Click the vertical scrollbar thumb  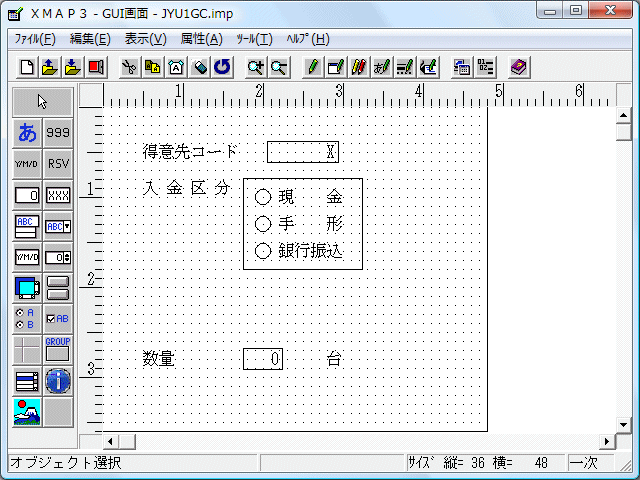point(623,132)
